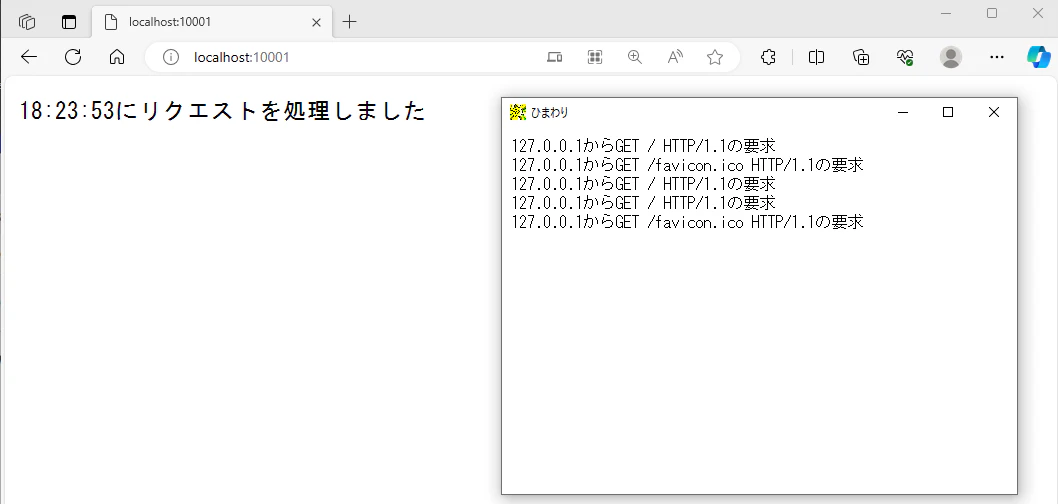Click the last log line with favicon.ico

click(x=688, y=221)
